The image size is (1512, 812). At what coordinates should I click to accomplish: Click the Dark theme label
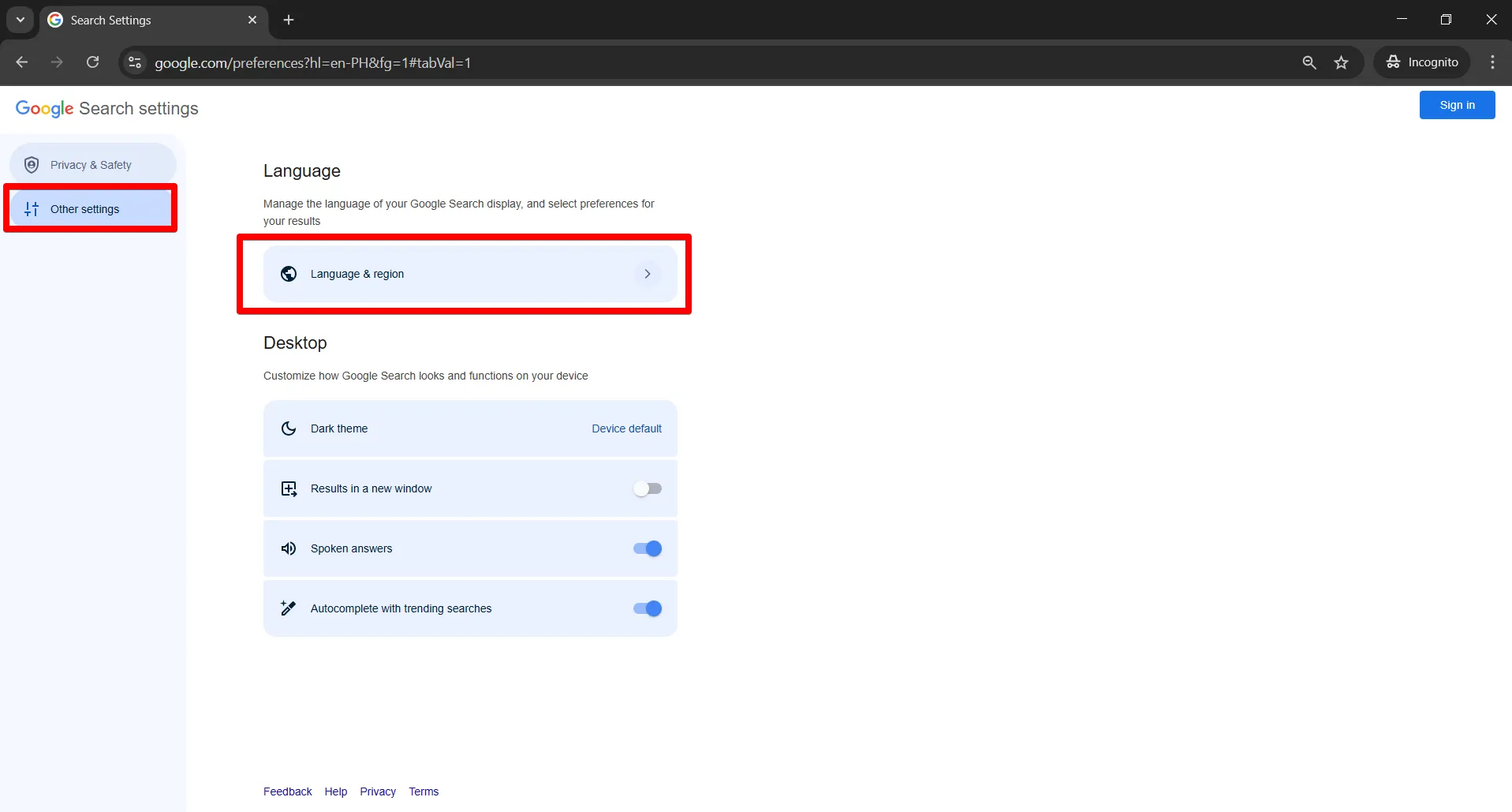coord(339,428)
